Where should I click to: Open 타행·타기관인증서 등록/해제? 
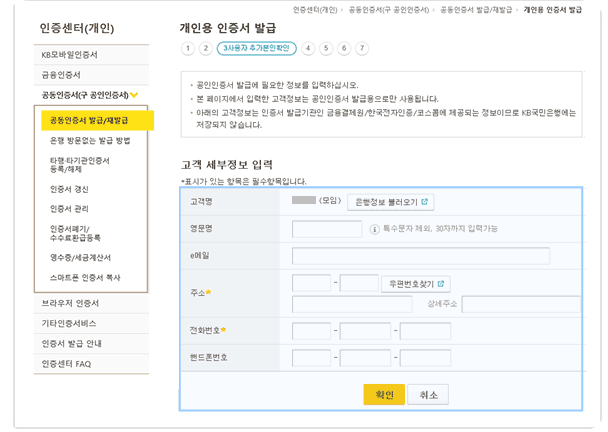pyautogui.click(x=79, y=165)
